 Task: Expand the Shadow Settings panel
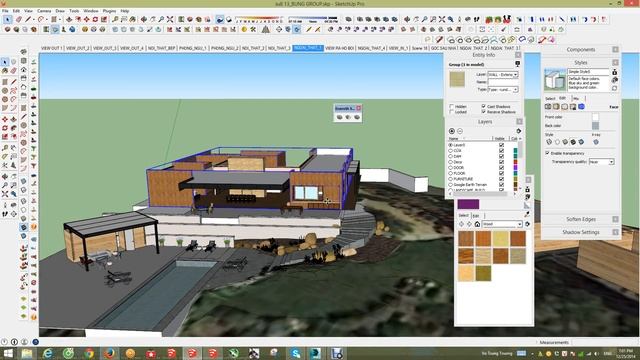click(580, 232)
